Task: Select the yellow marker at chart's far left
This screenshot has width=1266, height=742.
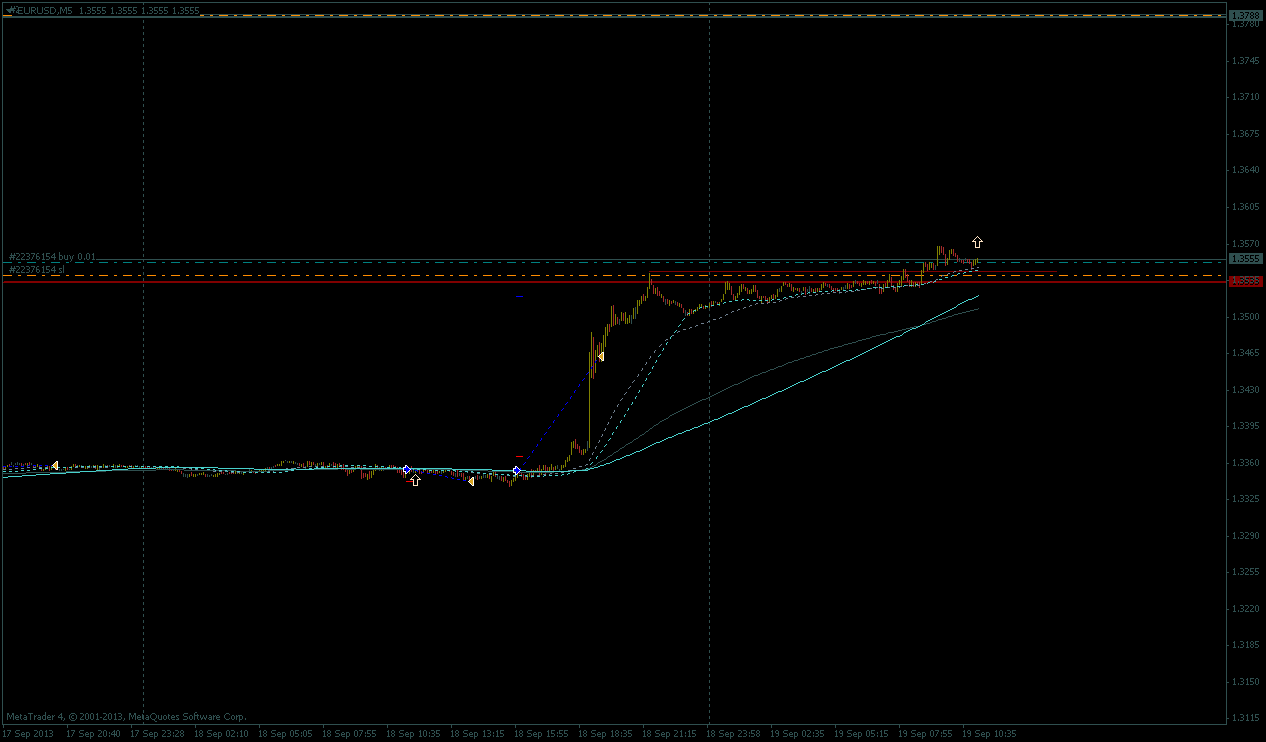Action: [x=55, y=465]
